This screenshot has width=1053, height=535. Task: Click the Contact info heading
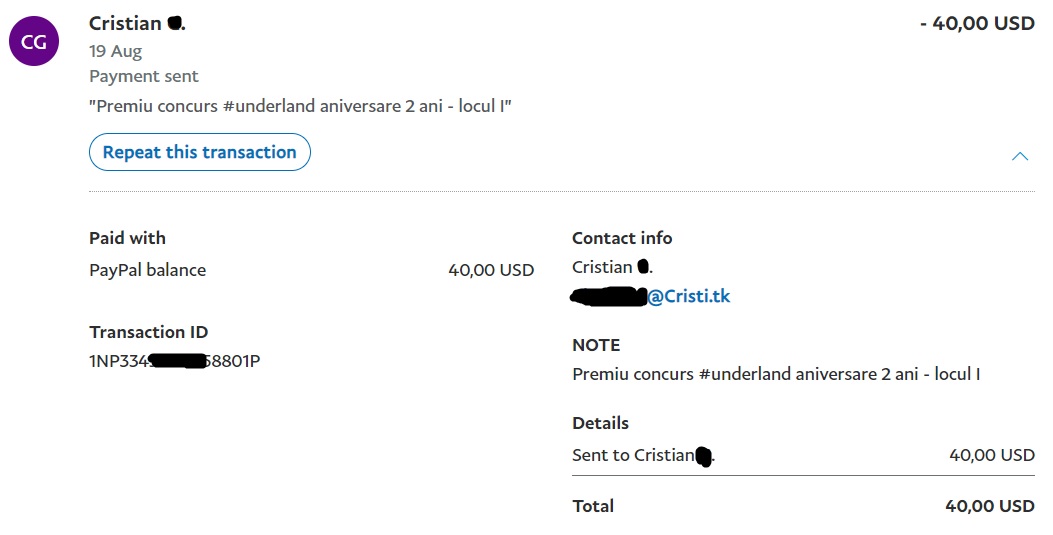click(x=621, y=238)
